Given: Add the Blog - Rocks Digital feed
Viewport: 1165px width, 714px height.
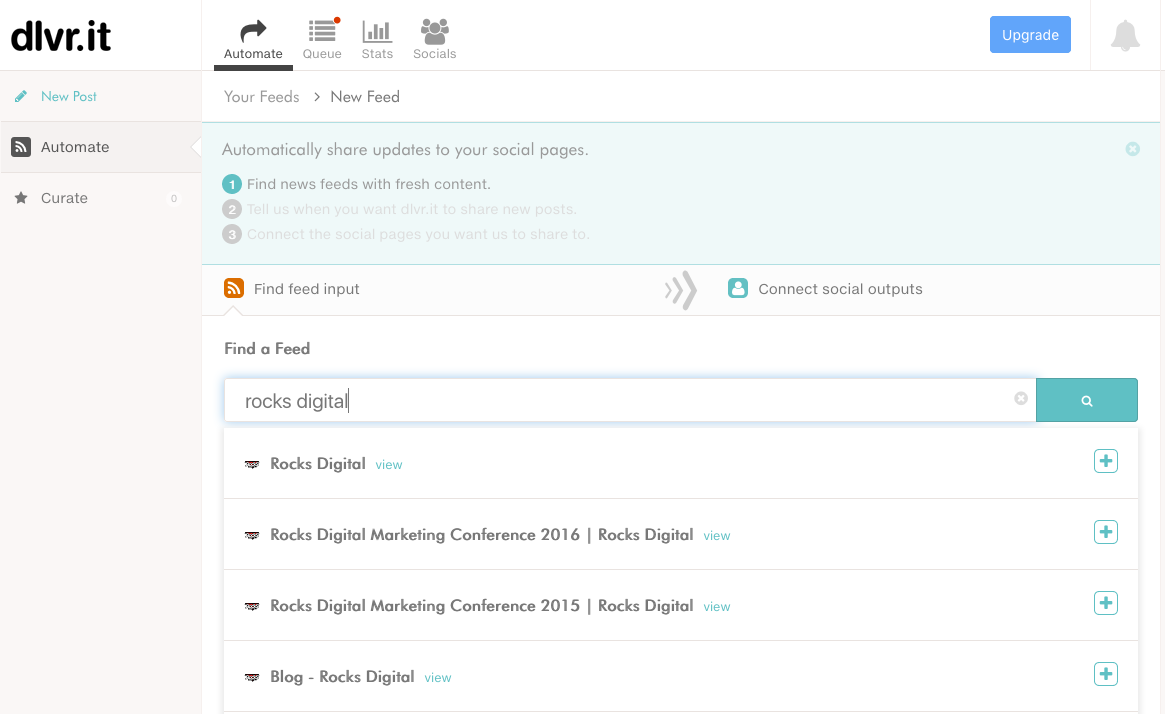Looking at the screenshot, I should (x=1106, y=674).
